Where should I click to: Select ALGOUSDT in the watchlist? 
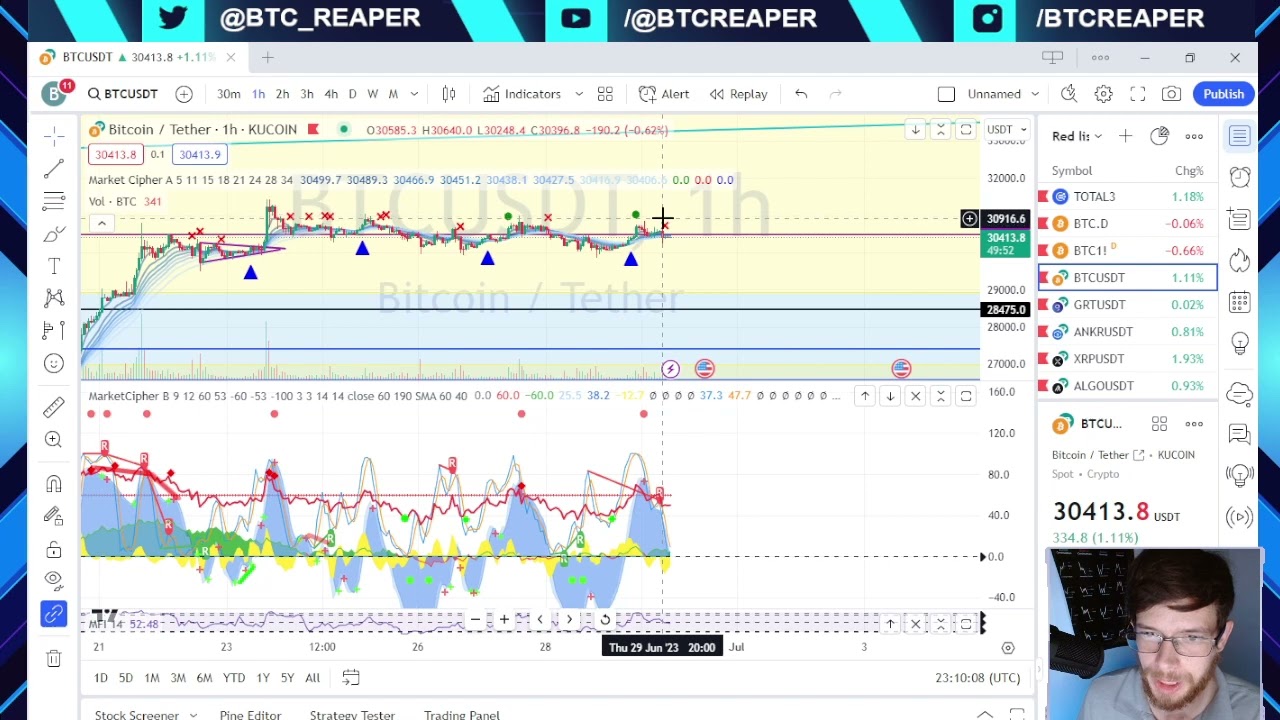click(1128, 385)
